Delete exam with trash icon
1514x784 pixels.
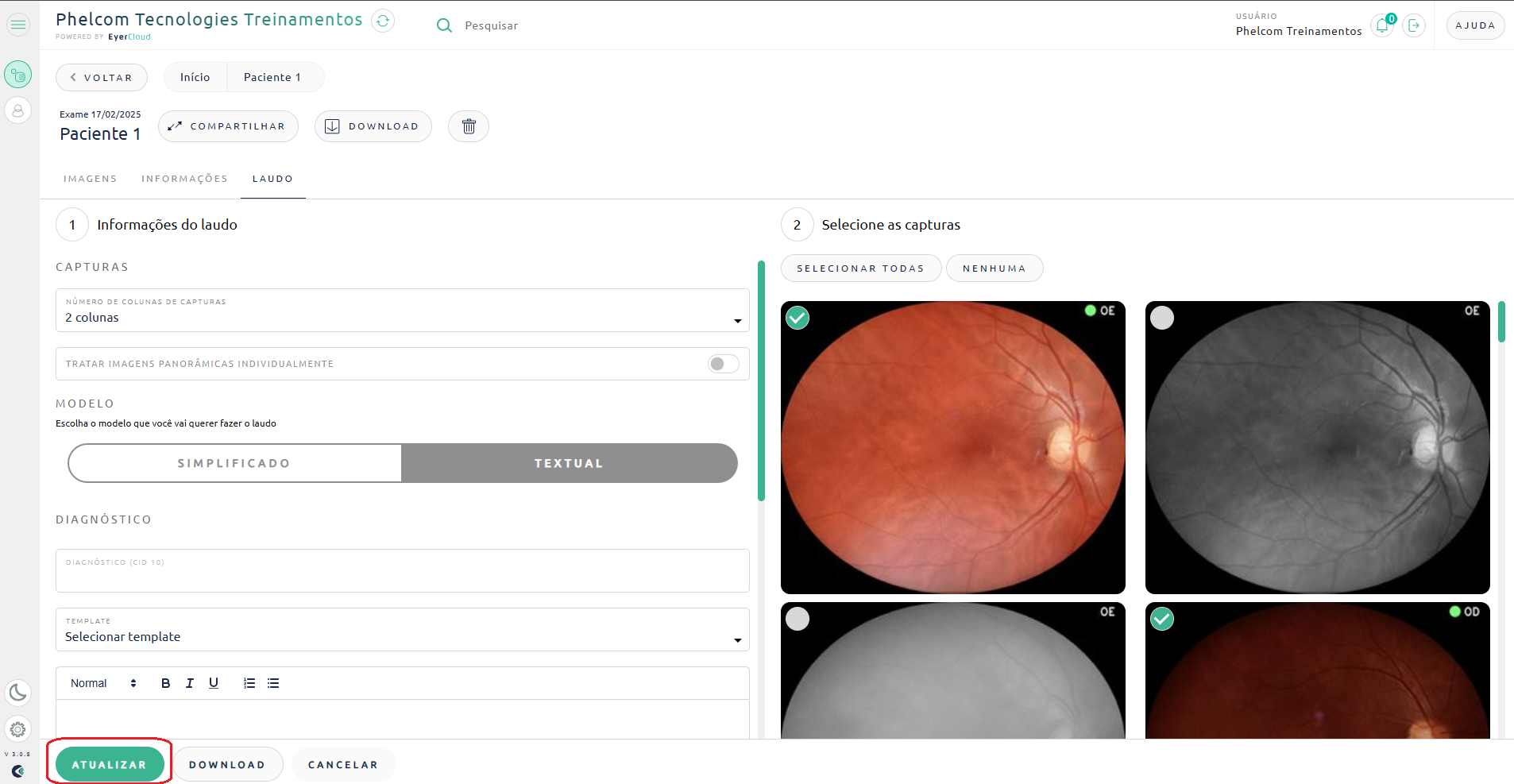[469, 126]
